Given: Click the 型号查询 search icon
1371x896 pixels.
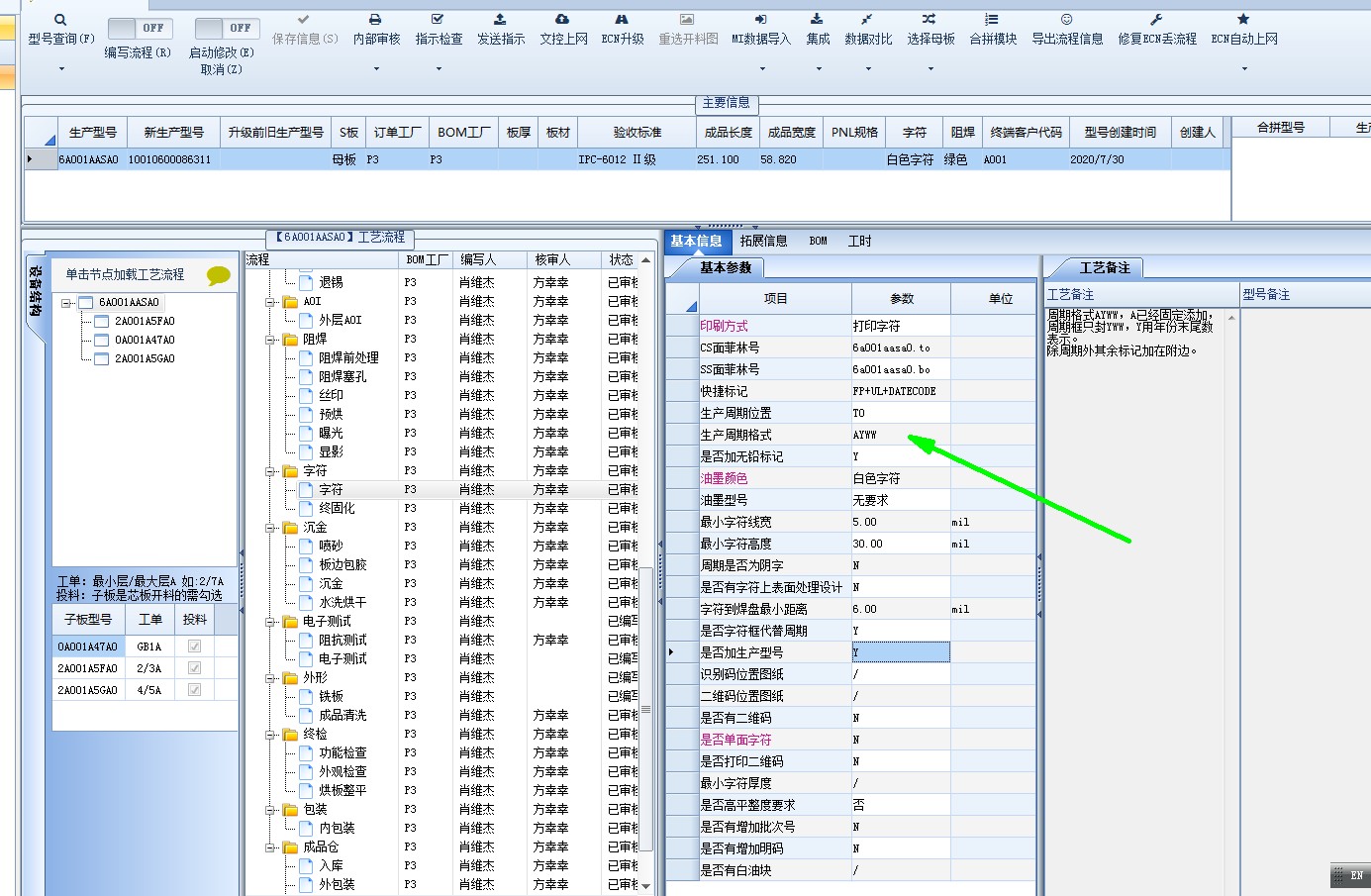Looking at the screenshot, I should [x=60, y=20].
